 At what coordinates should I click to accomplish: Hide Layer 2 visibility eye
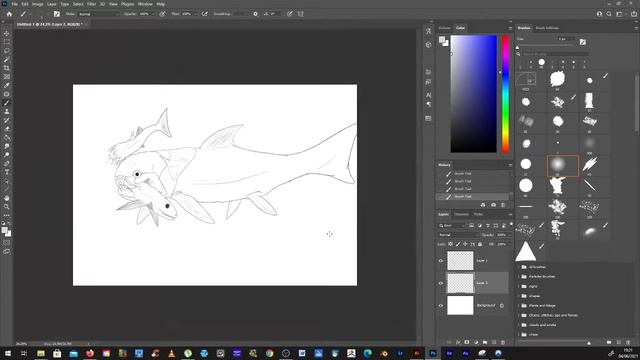pyautogui.click(x=441, y=283)
